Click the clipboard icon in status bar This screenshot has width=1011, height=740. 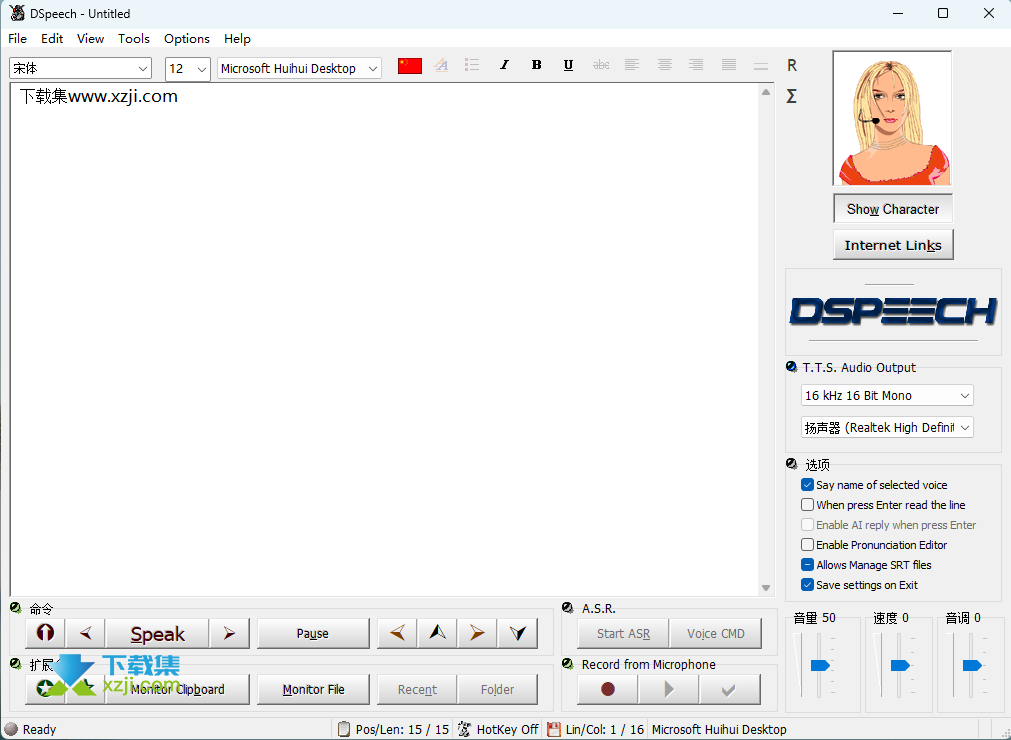[x=344, y=729]
